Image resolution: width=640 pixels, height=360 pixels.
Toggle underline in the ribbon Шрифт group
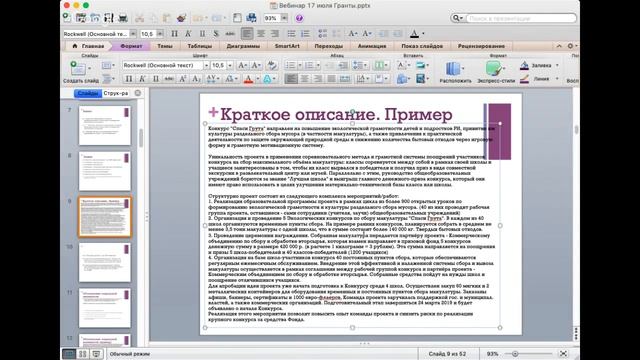[156, 79]
